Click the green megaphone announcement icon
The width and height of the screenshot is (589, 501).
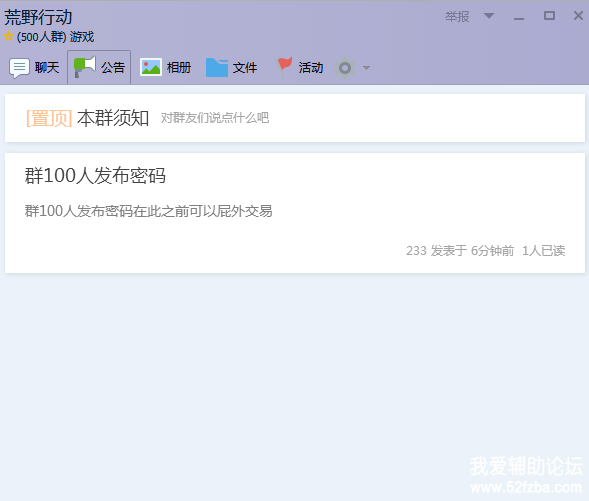point(85,67)
